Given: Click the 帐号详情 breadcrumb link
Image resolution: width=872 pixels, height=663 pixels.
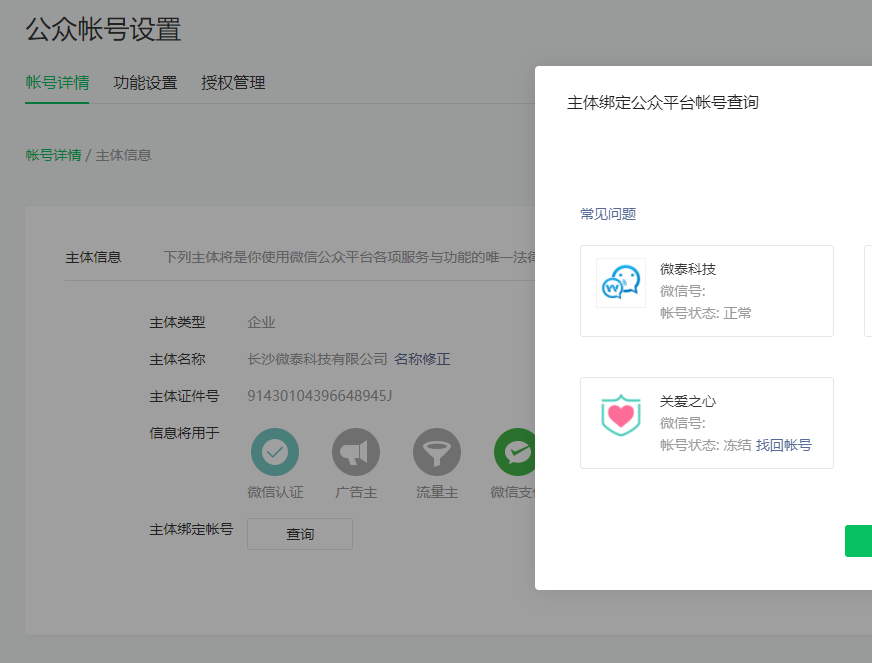Looking at the screenshot, I should point(53,155).
